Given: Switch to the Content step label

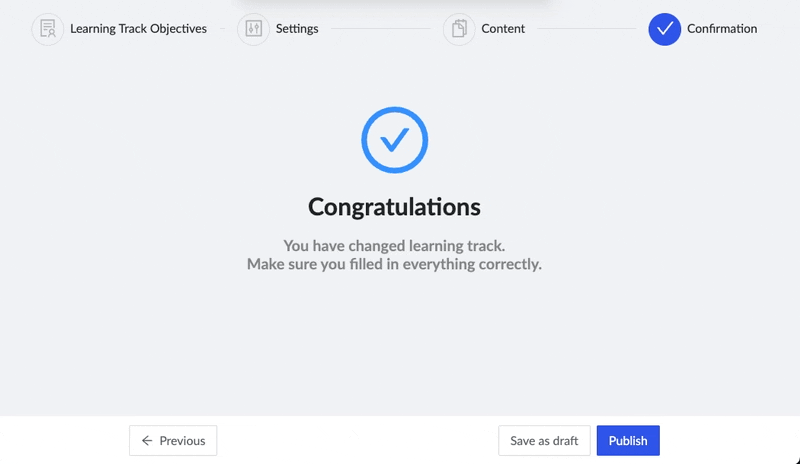Looking at the screenshot, I should click(503, 29).
